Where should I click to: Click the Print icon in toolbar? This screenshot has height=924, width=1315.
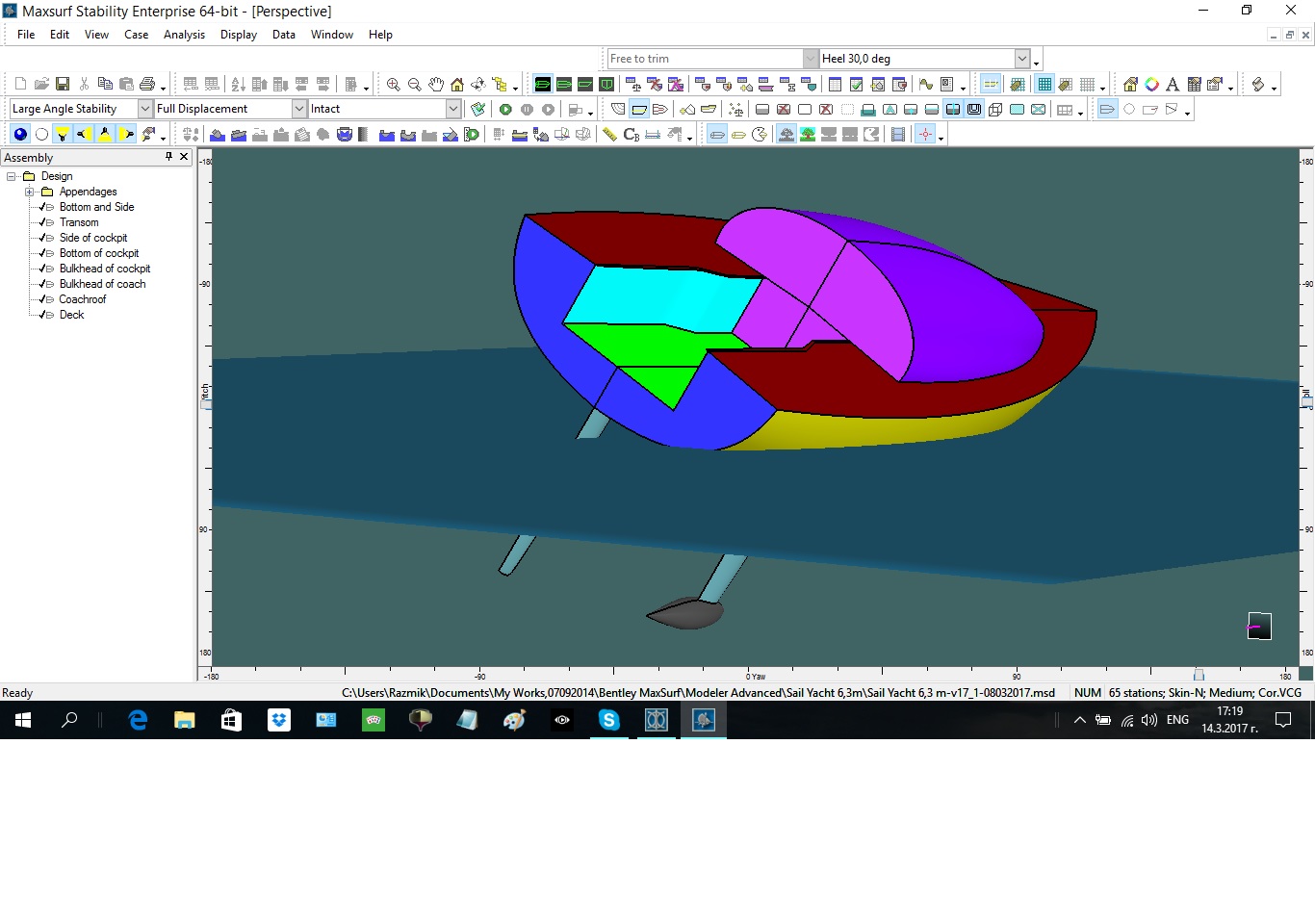(147, 85)
